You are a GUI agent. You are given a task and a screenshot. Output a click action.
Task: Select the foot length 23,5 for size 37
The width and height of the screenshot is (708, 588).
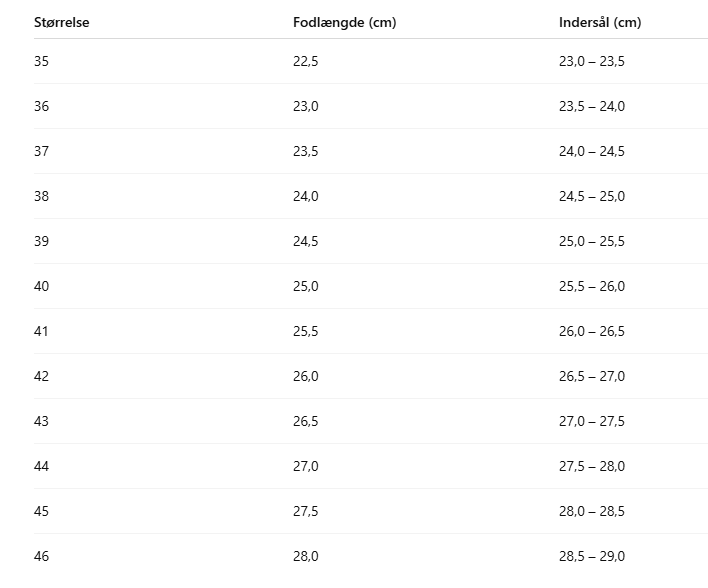click(x=305, y=151)
